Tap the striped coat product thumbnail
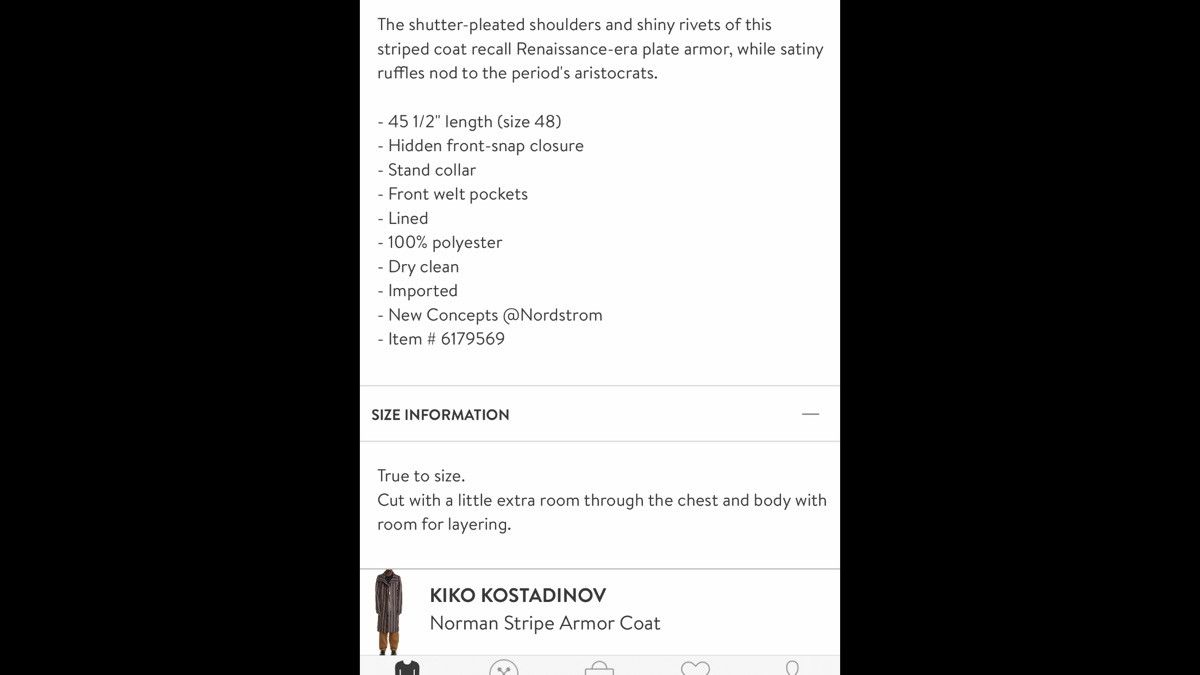Image resolution: width=1200 pixels, height=675 pixels. 388,611
